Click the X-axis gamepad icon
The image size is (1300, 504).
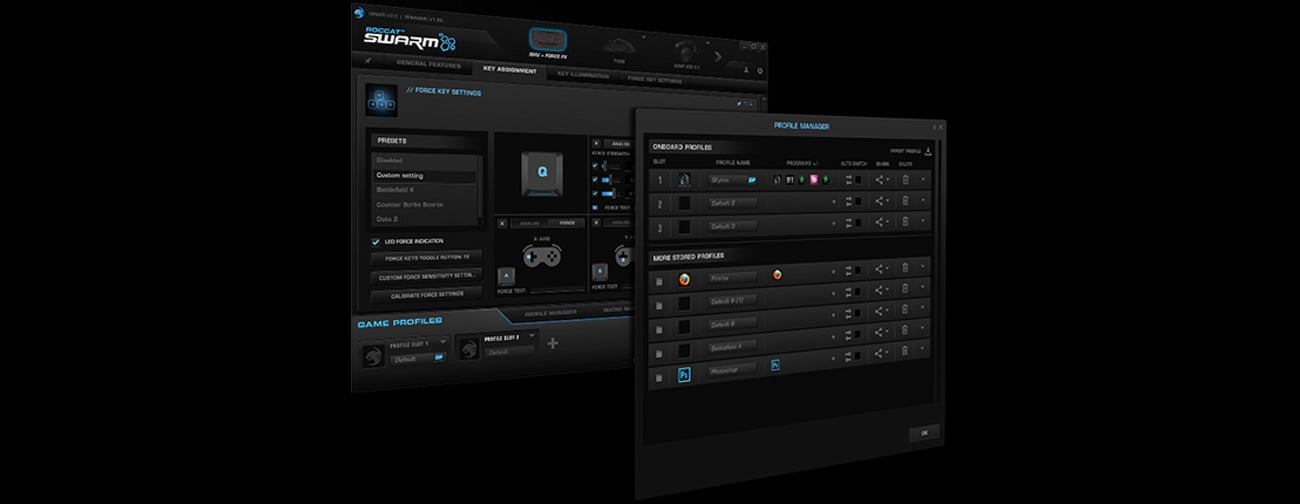541,256
